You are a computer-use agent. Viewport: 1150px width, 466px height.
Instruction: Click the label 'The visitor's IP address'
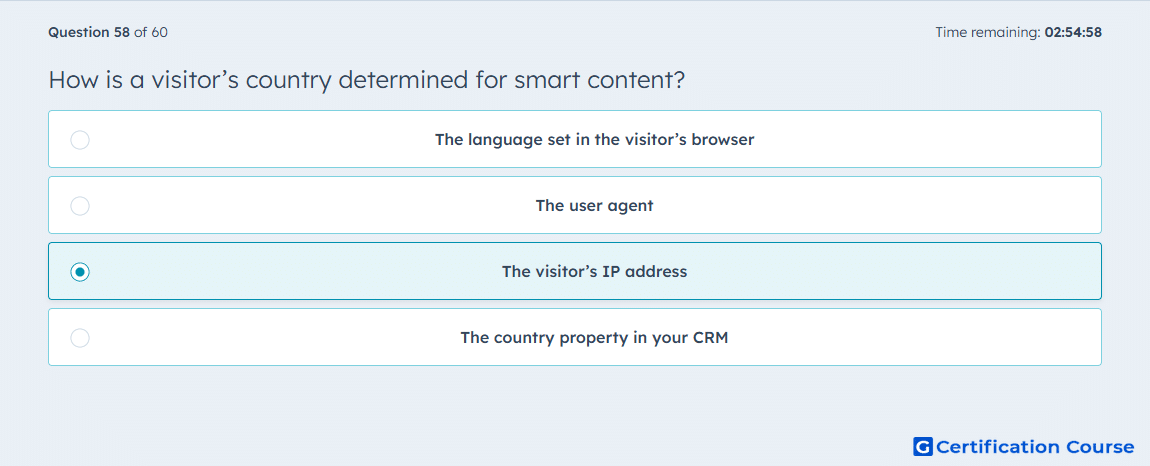click(595, 272)
